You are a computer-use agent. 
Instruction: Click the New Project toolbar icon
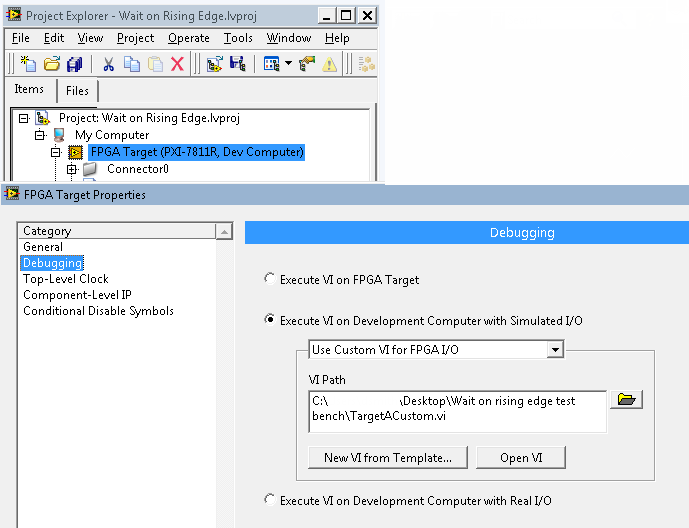pos(28,64)
